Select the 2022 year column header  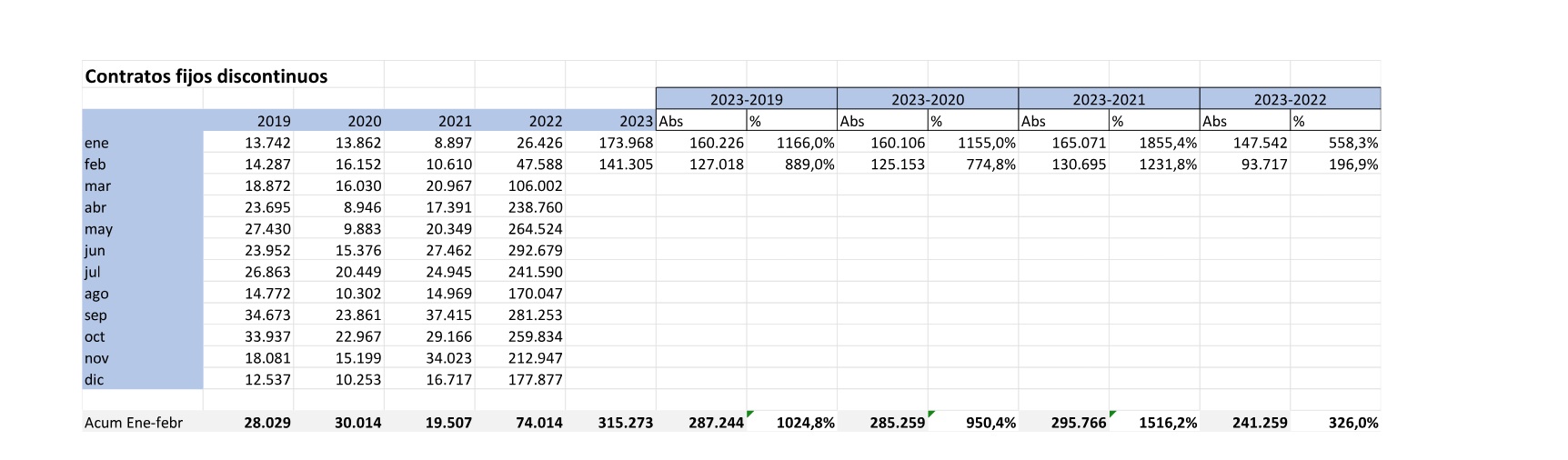click(x=546, y=121)
